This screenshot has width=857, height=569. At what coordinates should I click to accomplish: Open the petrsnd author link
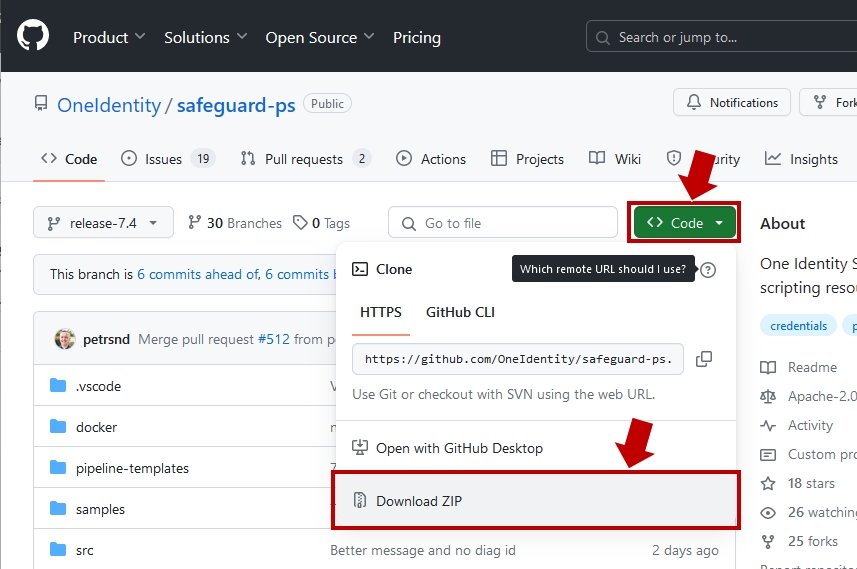(106, 339)
